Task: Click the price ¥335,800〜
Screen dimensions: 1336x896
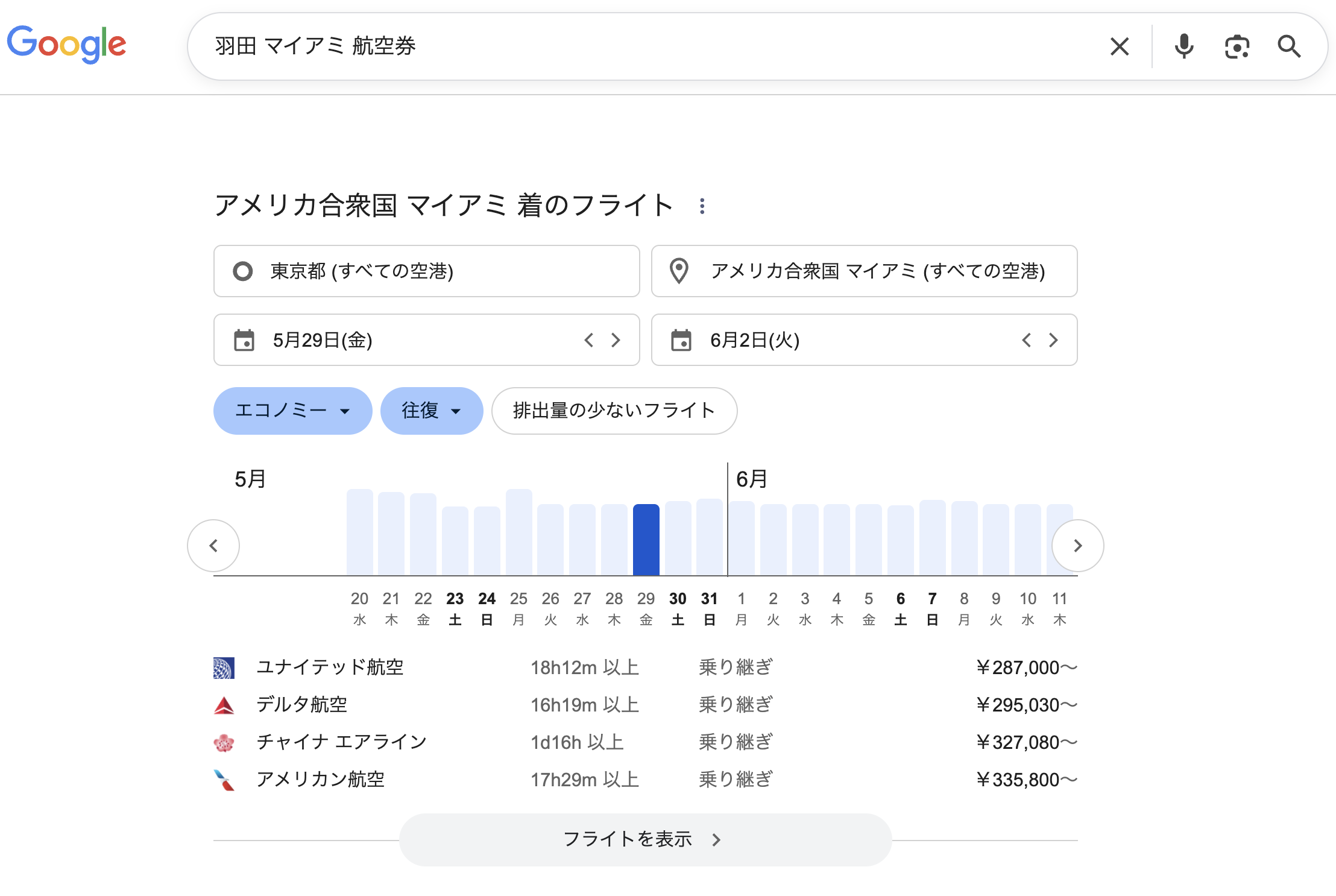Action: point(1027,780)
